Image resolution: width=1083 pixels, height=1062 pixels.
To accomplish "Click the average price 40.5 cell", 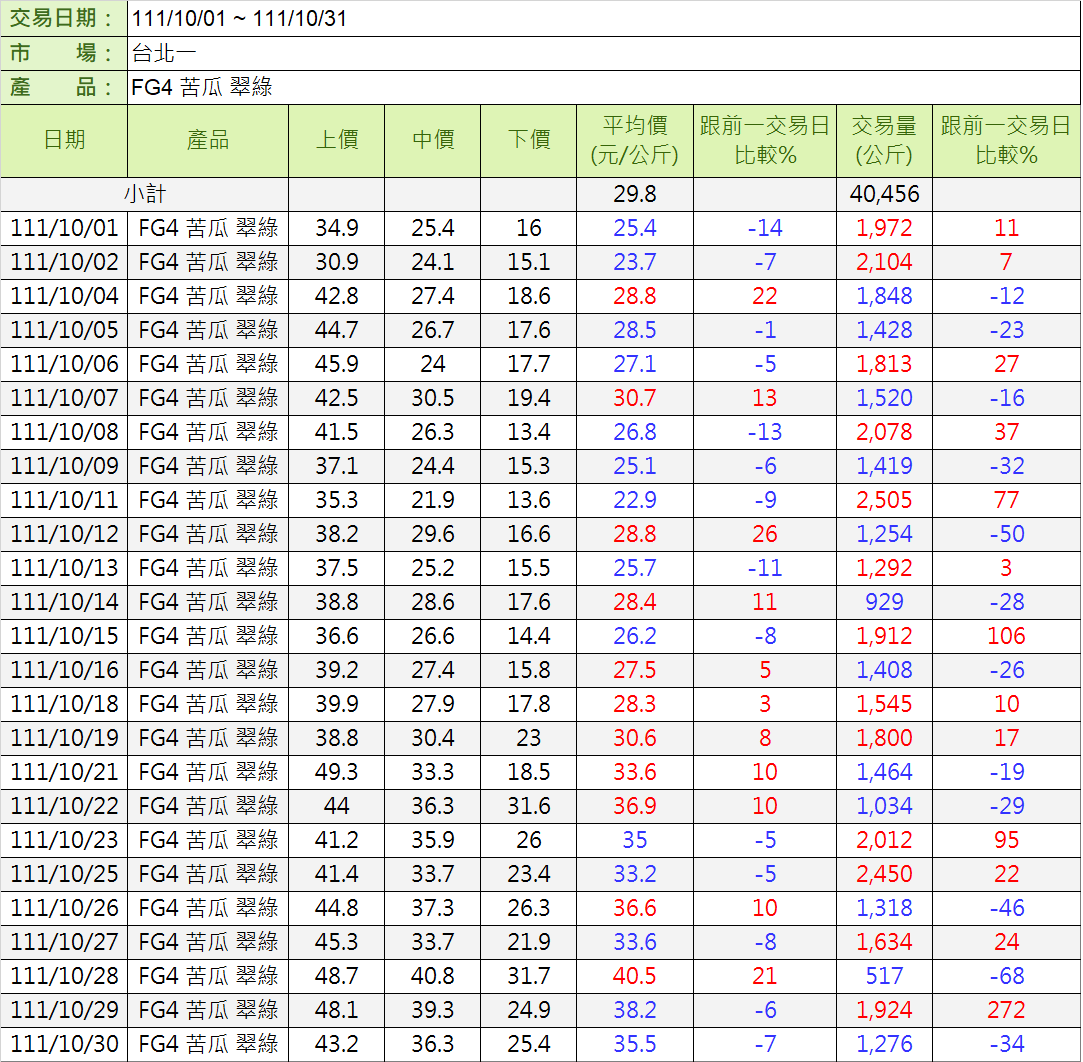I will click(x=635, y=976).
